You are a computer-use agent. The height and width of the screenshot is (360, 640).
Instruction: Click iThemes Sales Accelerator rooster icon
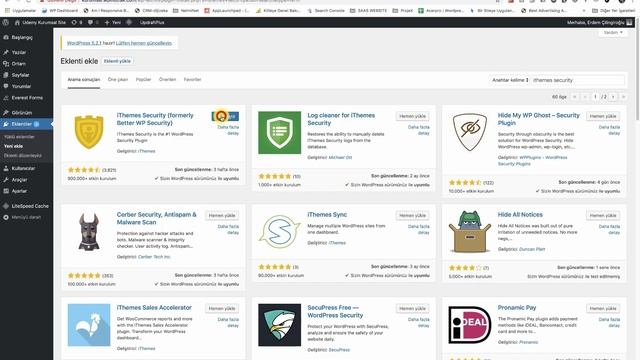click(89, 325)
